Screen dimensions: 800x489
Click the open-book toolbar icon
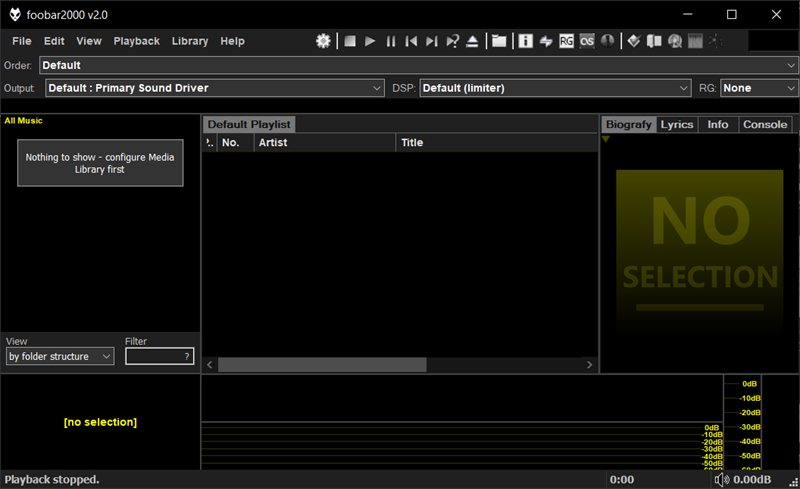coord(654,41)
